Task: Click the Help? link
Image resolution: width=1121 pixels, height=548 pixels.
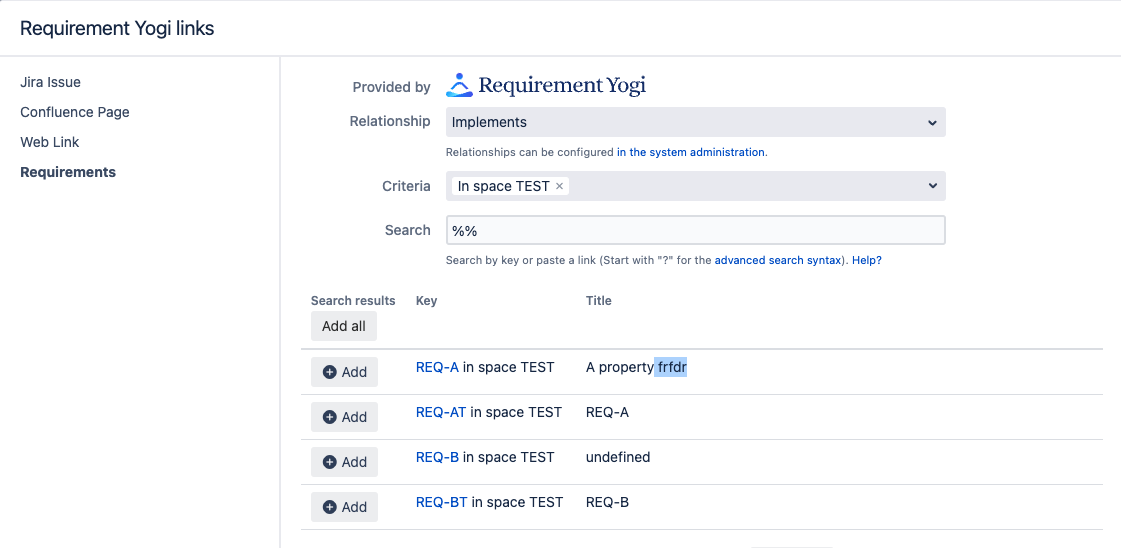Action: 867,260
